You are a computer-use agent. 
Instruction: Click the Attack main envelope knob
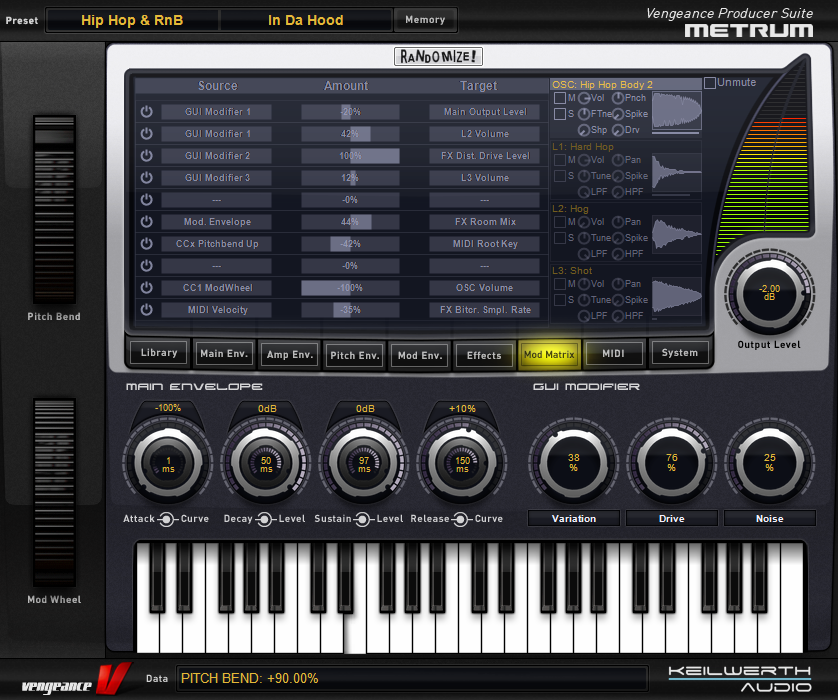[x=167, y=462]
